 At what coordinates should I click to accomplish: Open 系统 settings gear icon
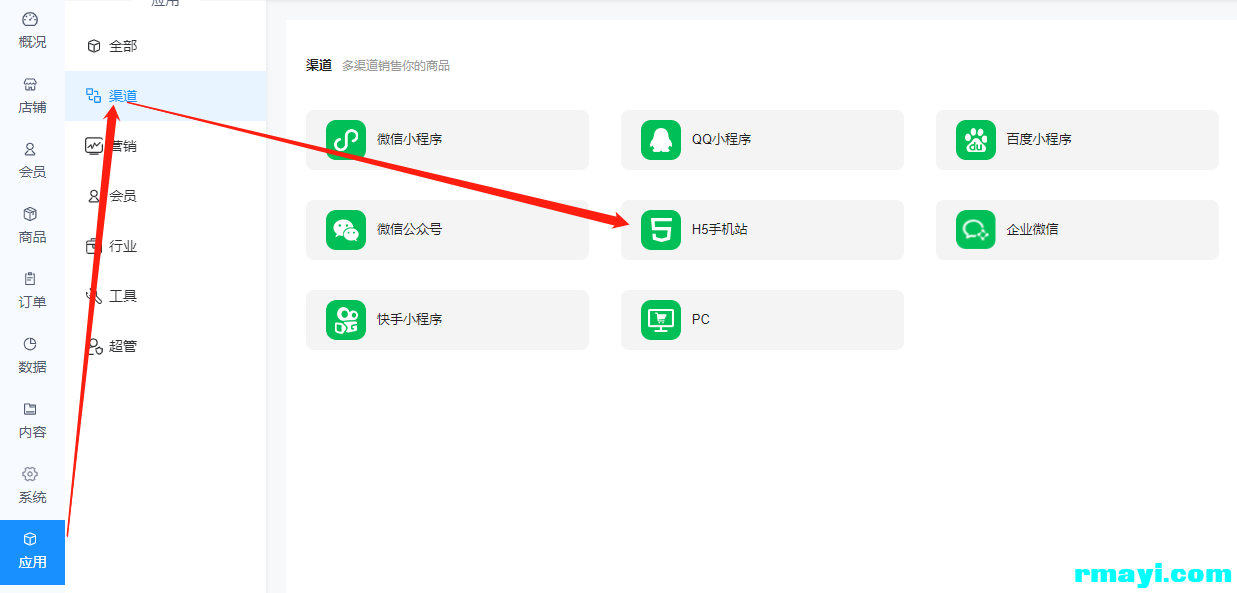point(30,474)
